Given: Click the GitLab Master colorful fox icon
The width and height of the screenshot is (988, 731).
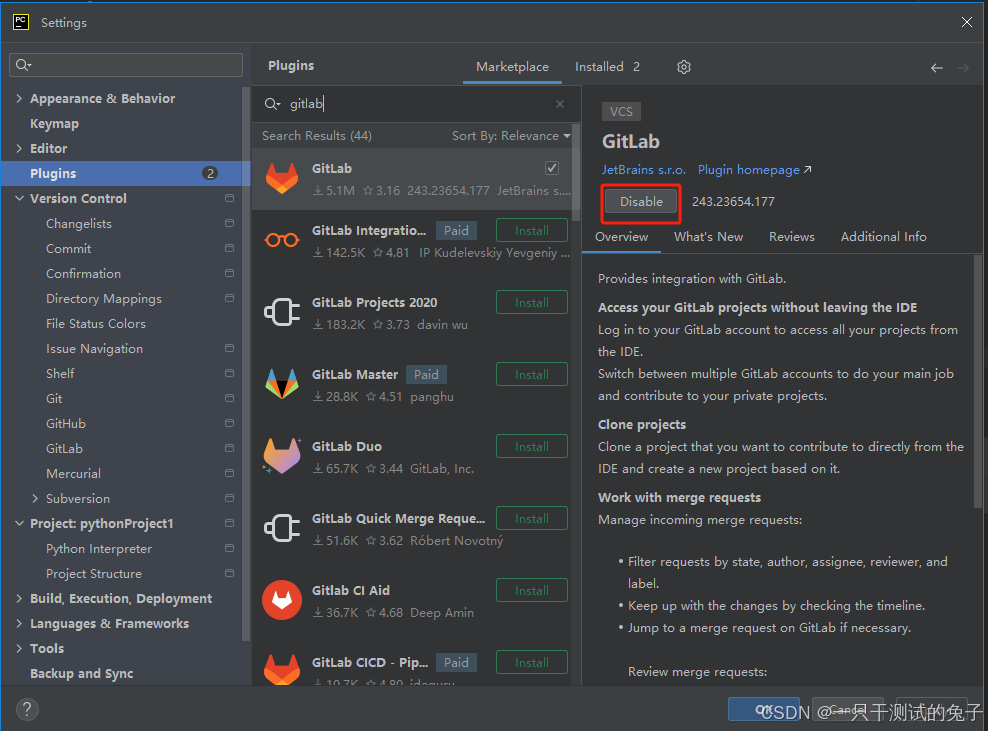Looking at the screenshot, I should click(x=282, y=384).
